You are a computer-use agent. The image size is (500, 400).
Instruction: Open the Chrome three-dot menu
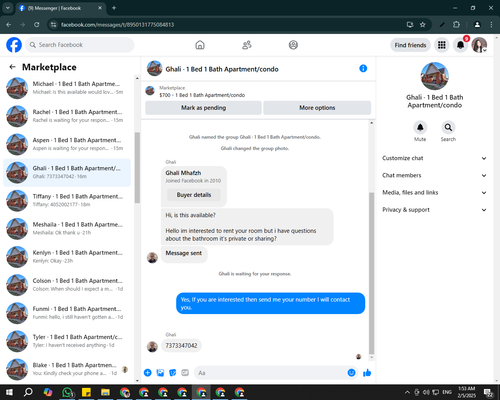click(x=491, y=25)
